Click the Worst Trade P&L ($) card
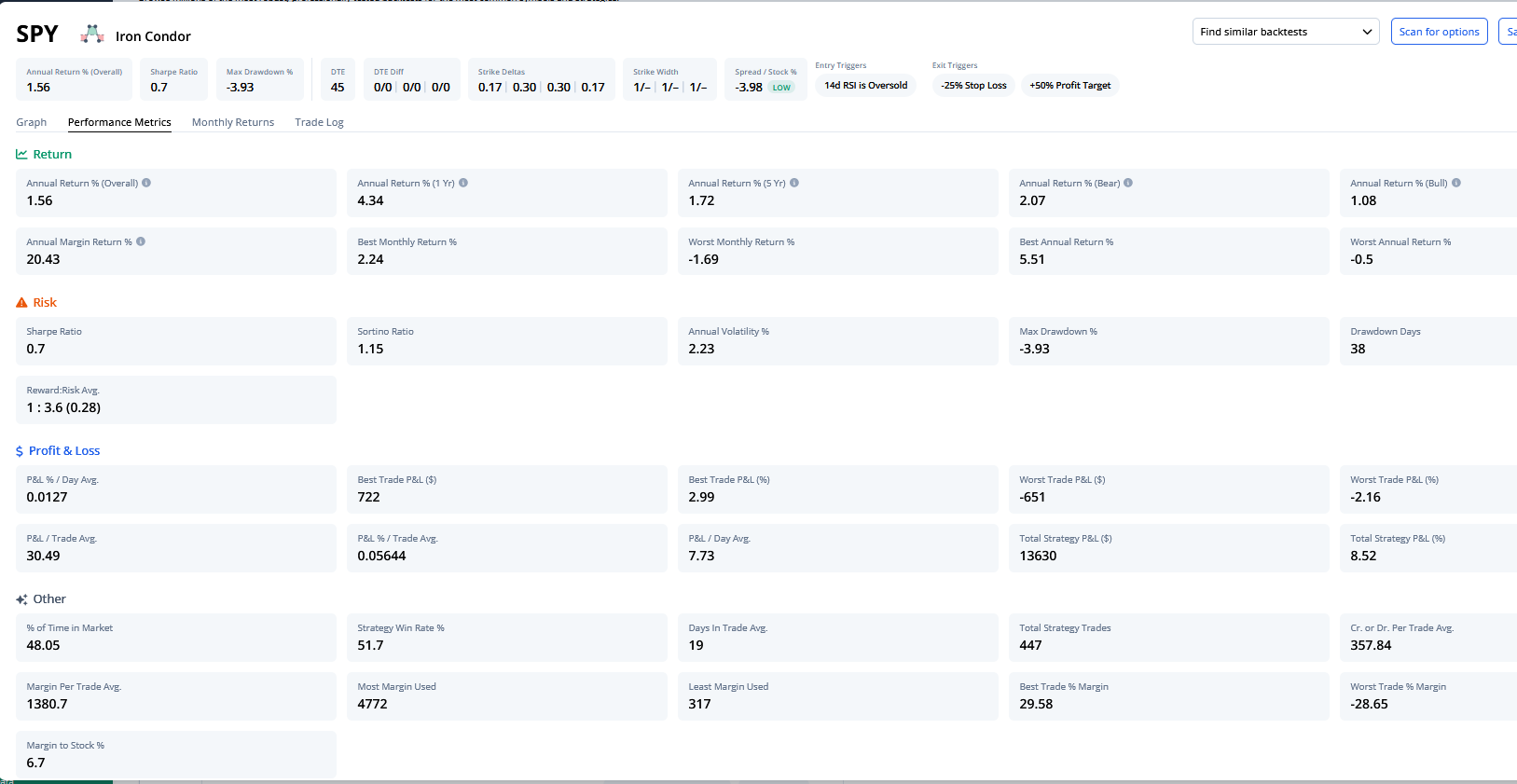This screenshot has width=1517, height=784. [1169, 488]
